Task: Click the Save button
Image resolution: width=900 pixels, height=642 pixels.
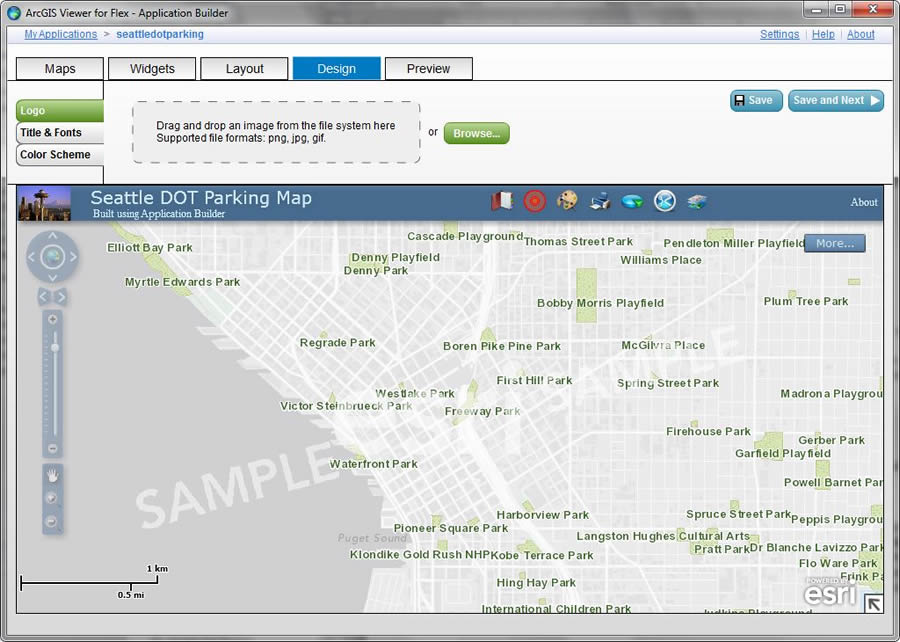Action: [756, 100]
